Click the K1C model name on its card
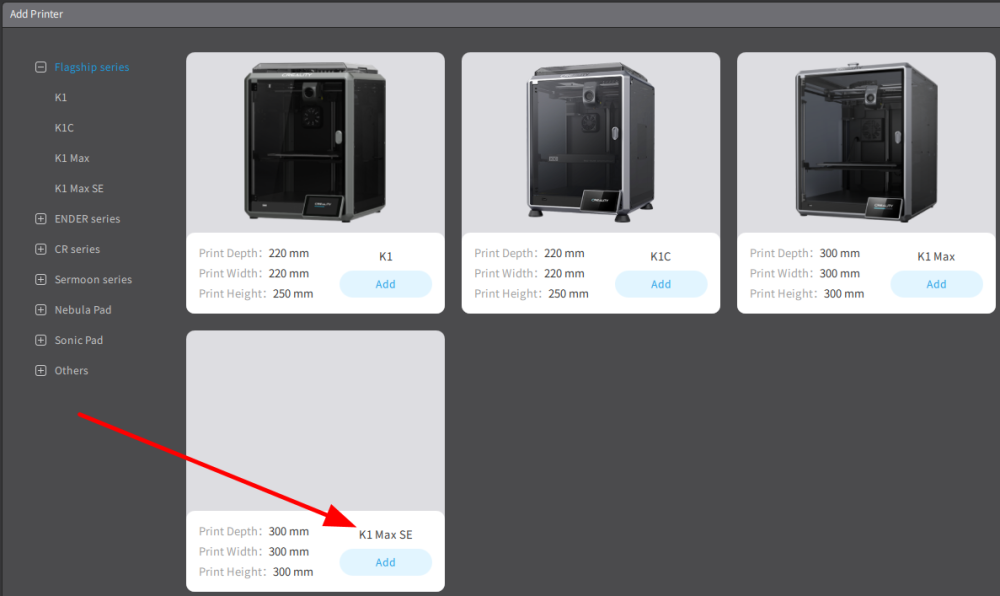Screen dimensions: 1000x596 (661, 256)
